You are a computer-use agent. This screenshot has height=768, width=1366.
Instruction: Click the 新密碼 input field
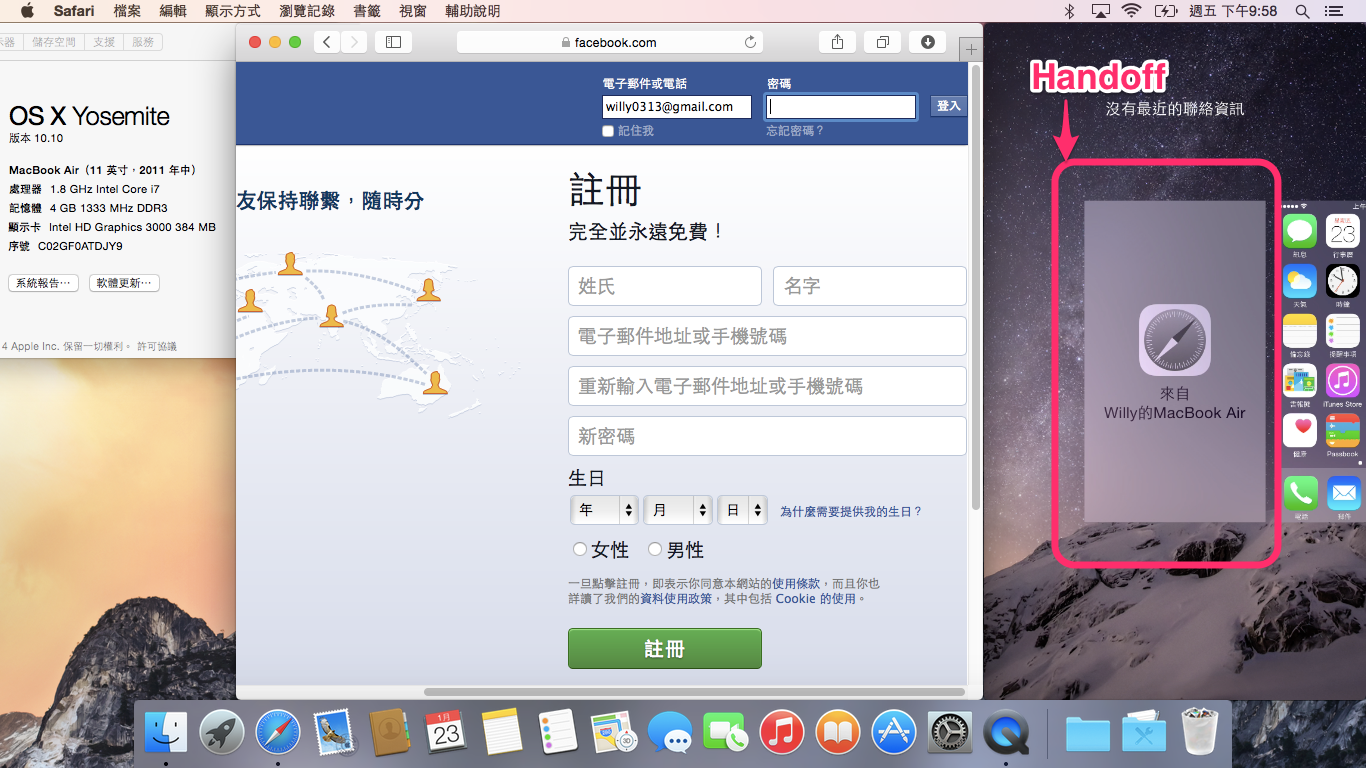coord(767,436)
